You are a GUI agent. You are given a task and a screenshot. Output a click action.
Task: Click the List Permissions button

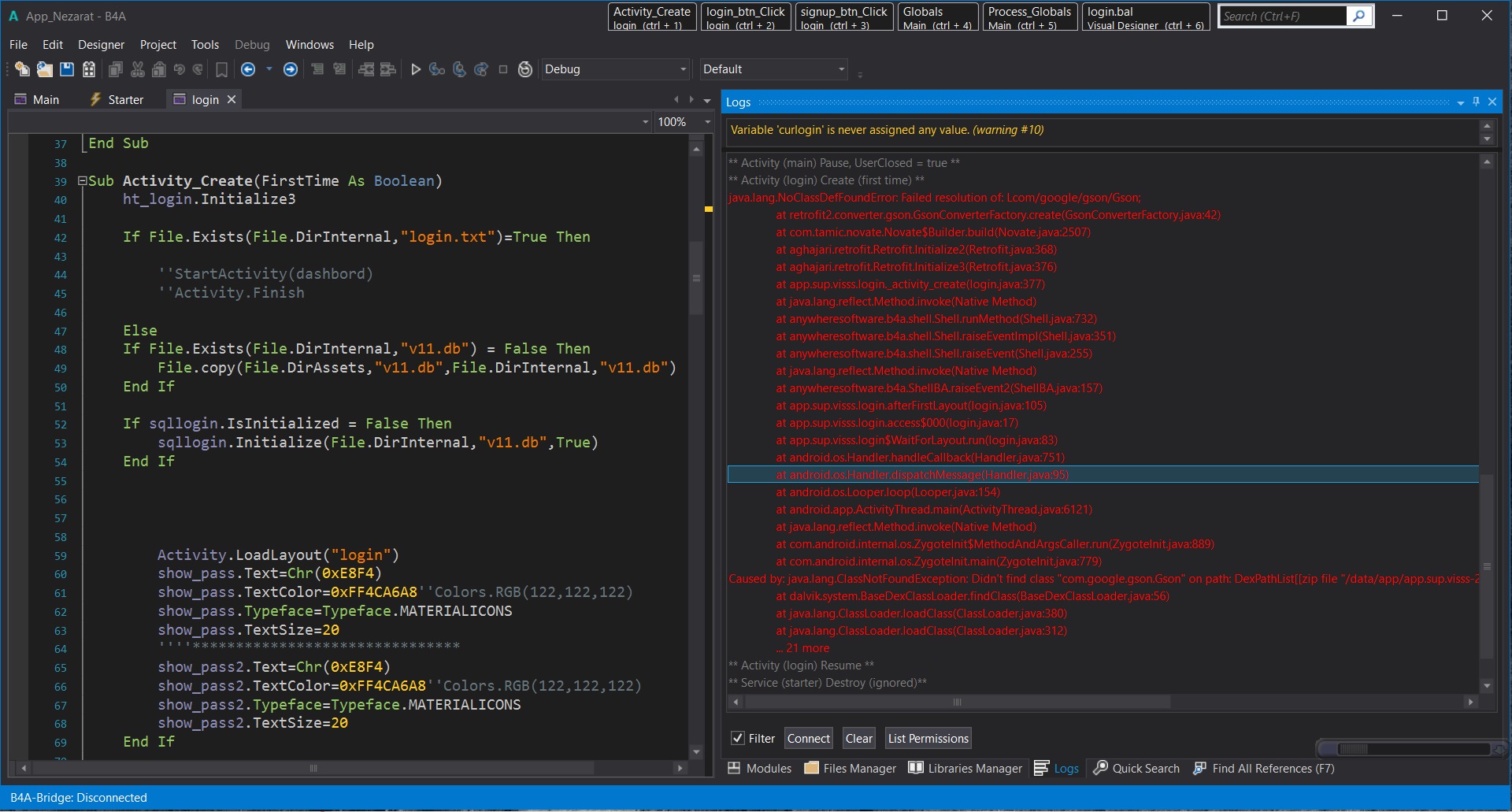point(928,738)
